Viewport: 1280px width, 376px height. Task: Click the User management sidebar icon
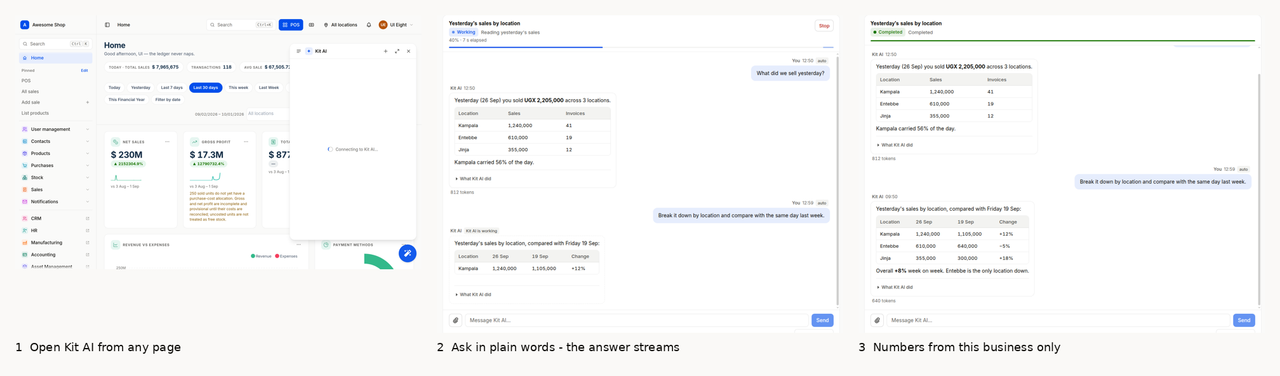[25, 129]
